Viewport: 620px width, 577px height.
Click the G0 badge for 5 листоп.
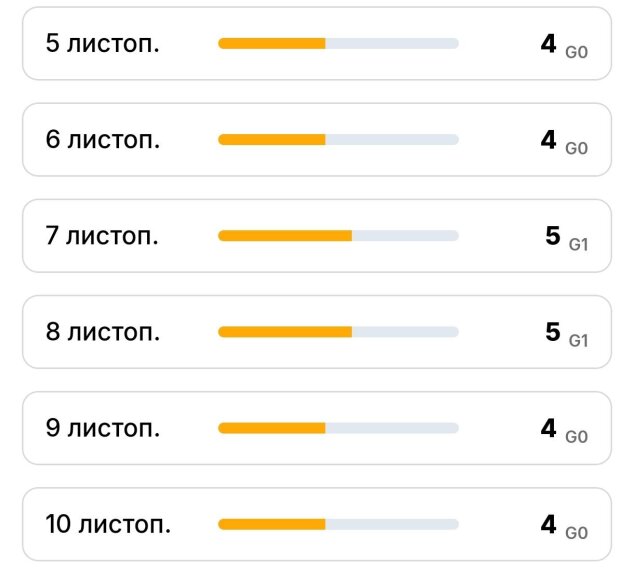(x=576, y=52)
